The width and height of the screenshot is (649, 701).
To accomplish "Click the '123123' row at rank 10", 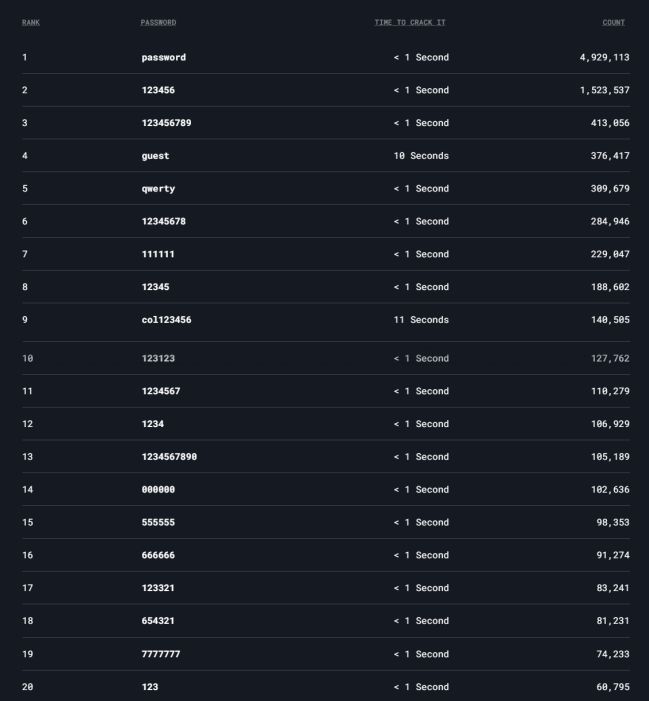I will click(x=326, y=358).
